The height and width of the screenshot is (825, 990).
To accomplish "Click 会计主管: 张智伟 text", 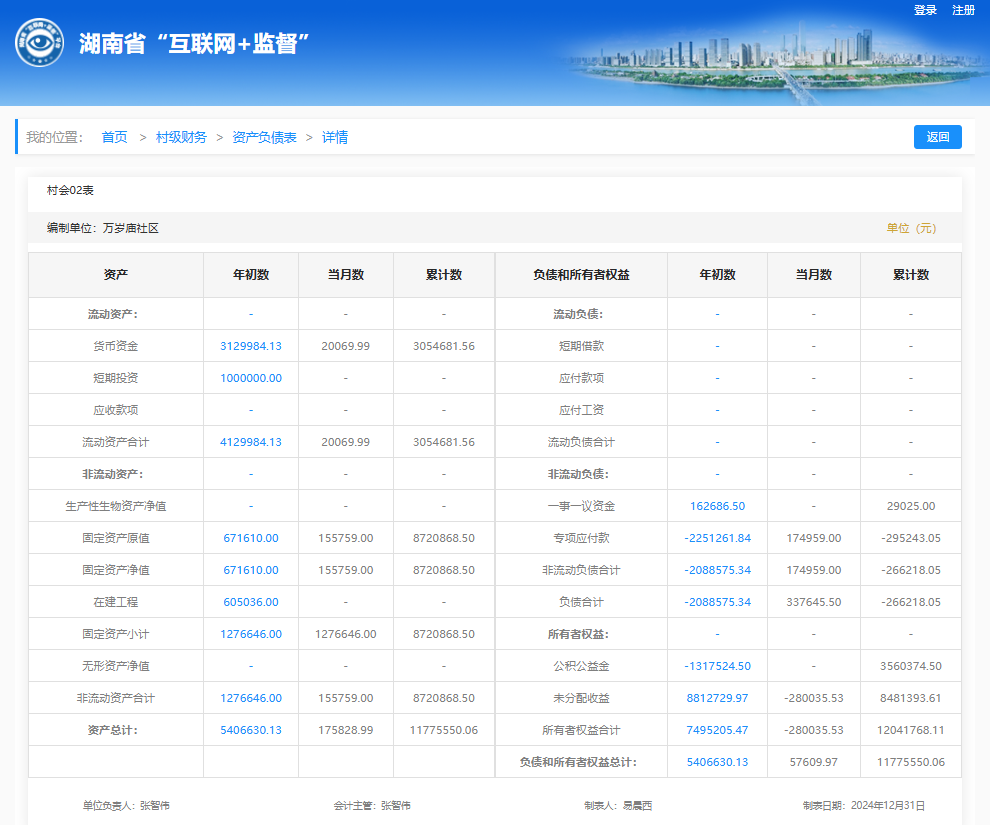I will coord(372,805).
